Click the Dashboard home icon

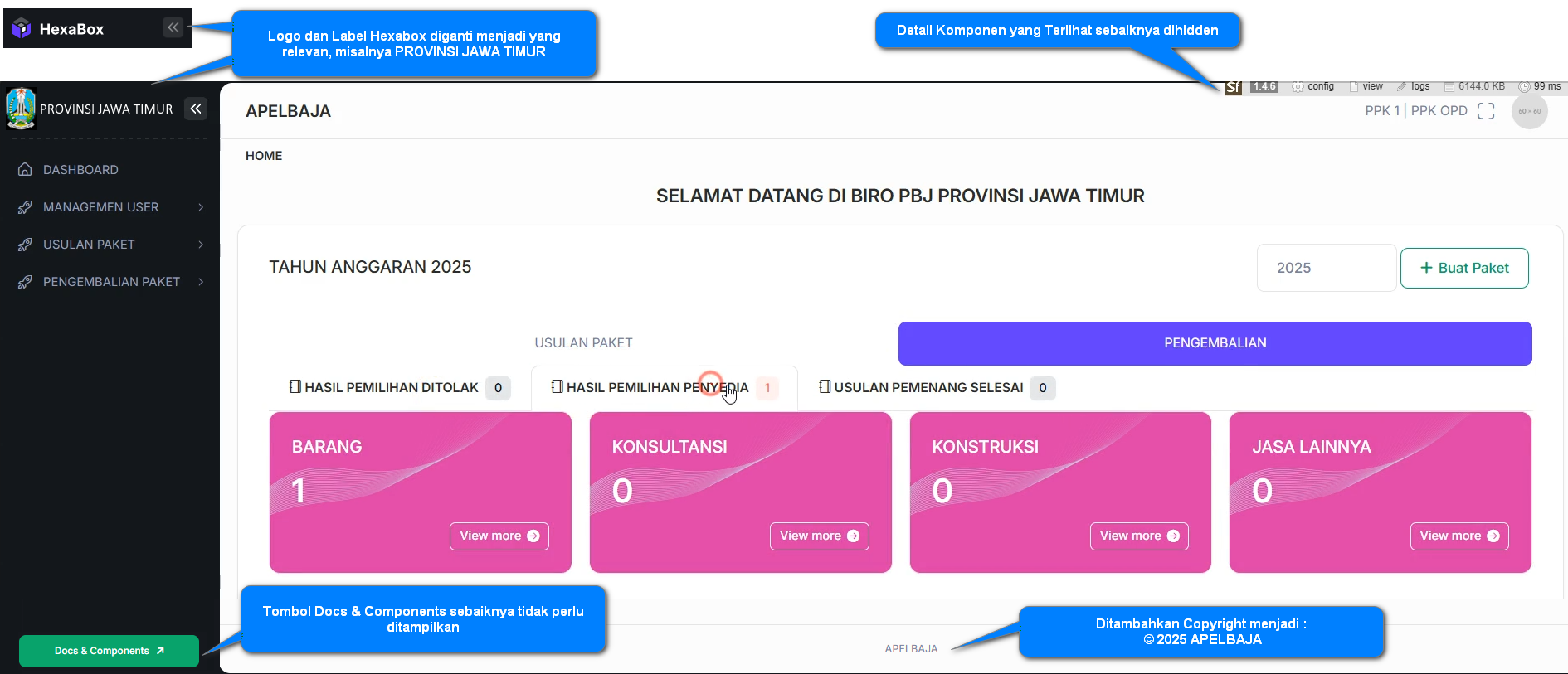(x=26, y=170)
